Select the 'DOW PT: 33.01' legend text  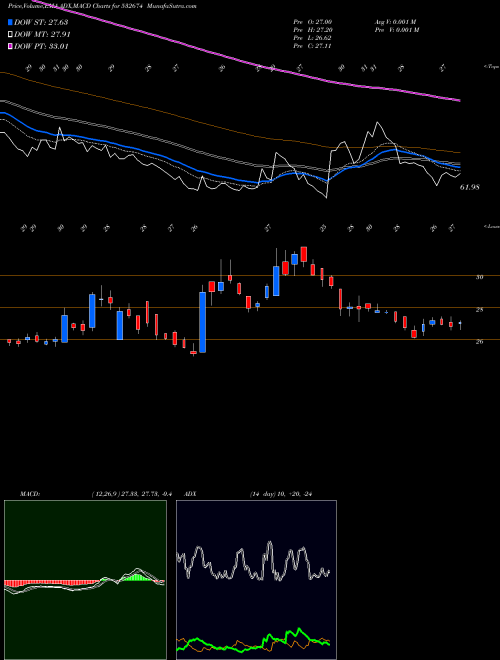(x=41, y=46)
